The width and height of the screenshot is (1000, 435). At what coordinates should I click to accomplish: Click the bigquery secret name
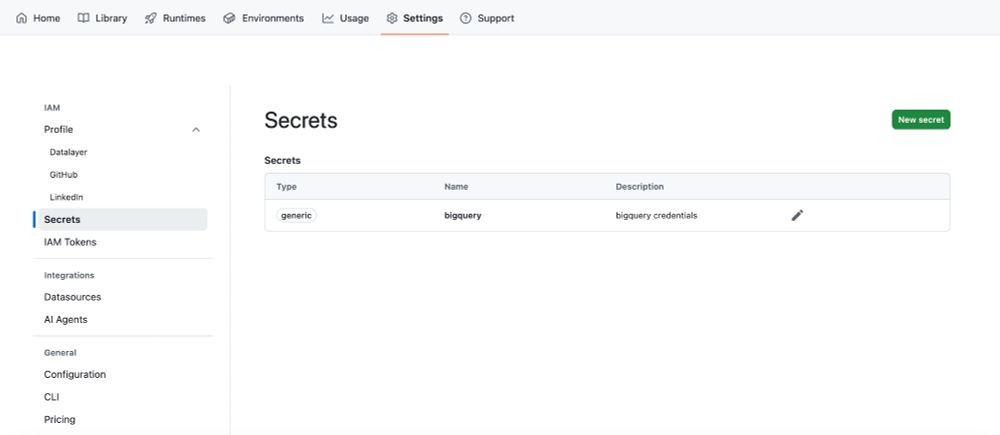(x=463, y=216)
